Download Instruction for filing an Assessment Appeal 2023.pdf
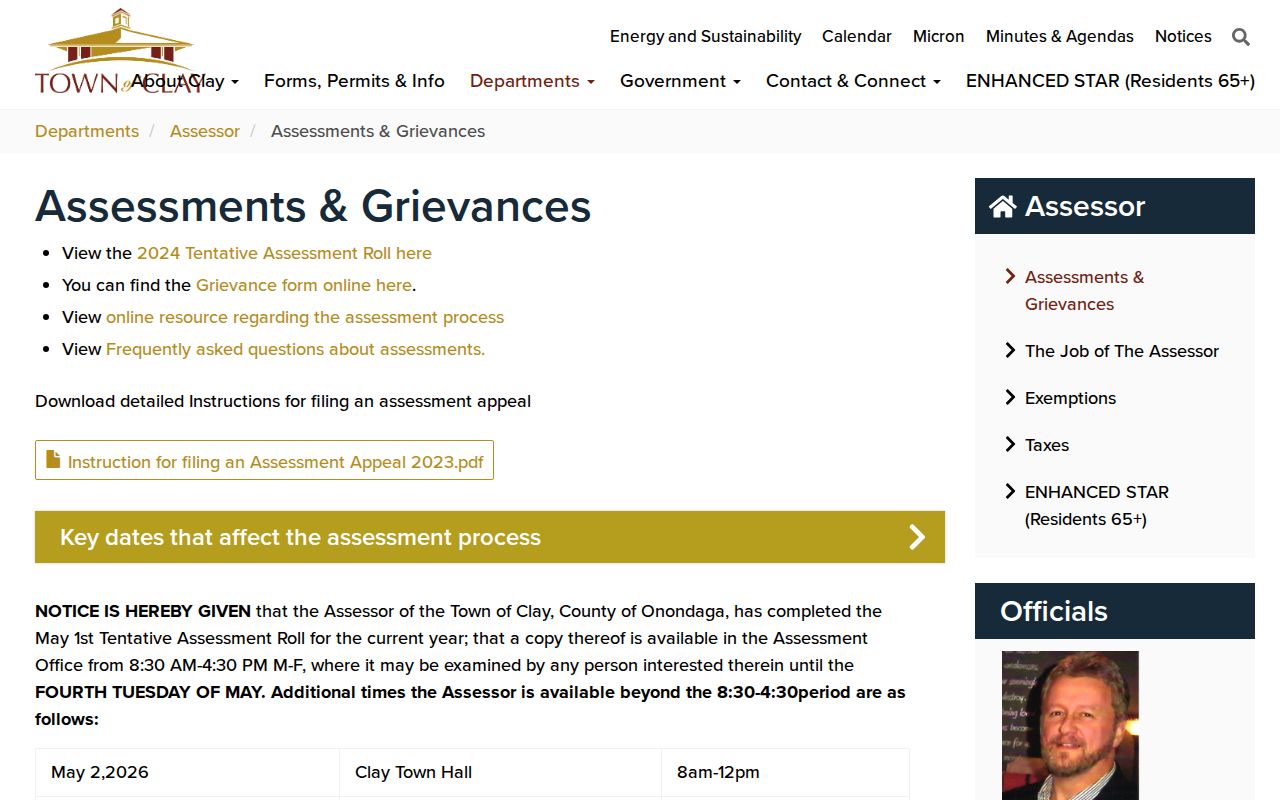The width and height of the screenshot is (1280, 800). click(264, 460)
